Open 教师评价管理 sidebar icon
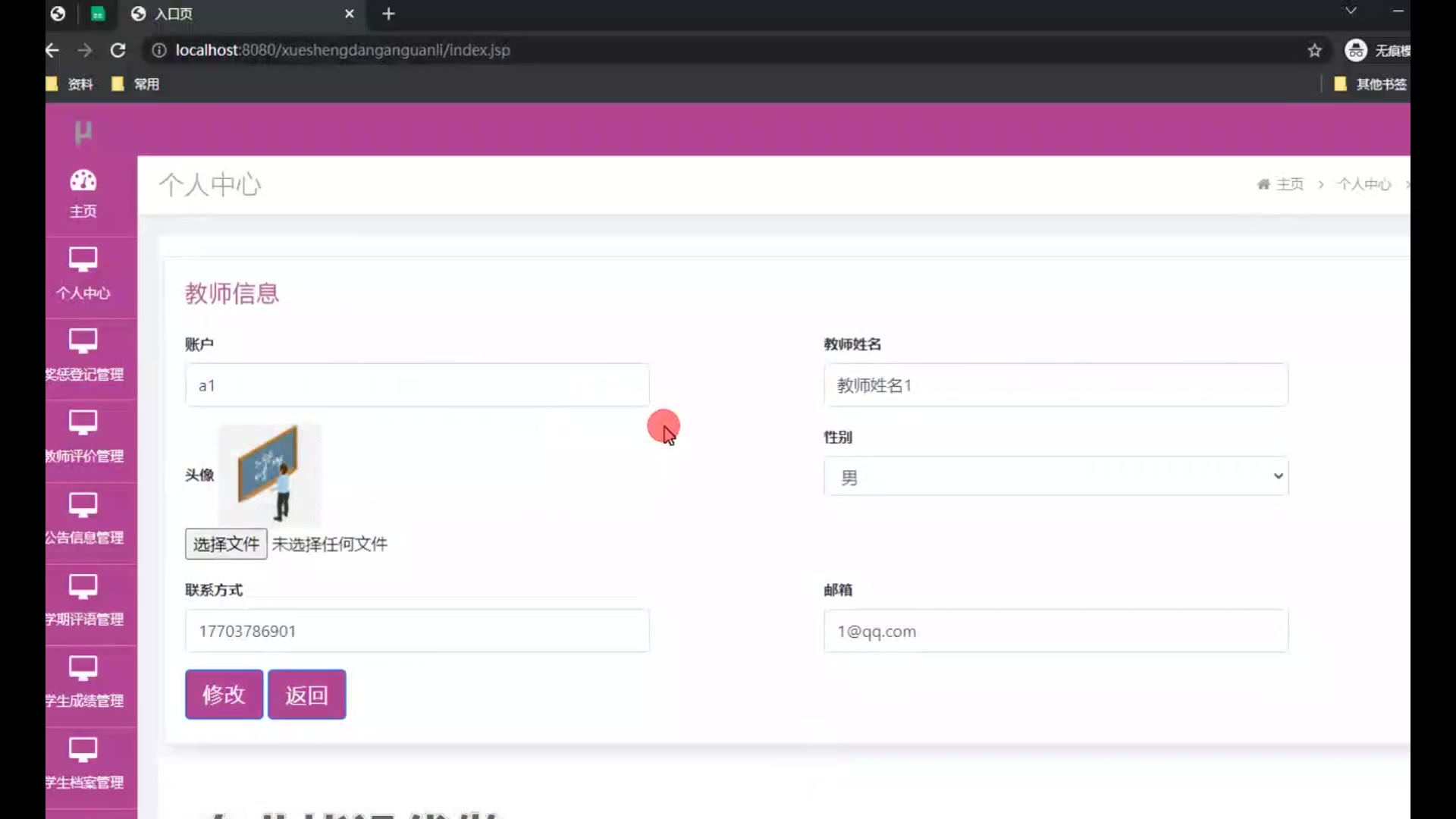 click(83, 422)
